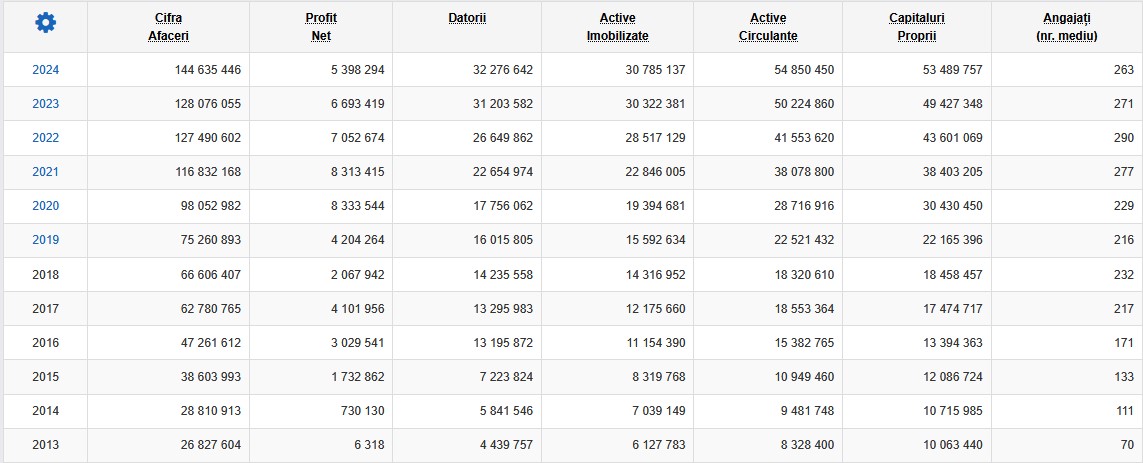Select debt value 4 439 757
The width and height of the screenshot is (1143, 463).
point(506,445)
